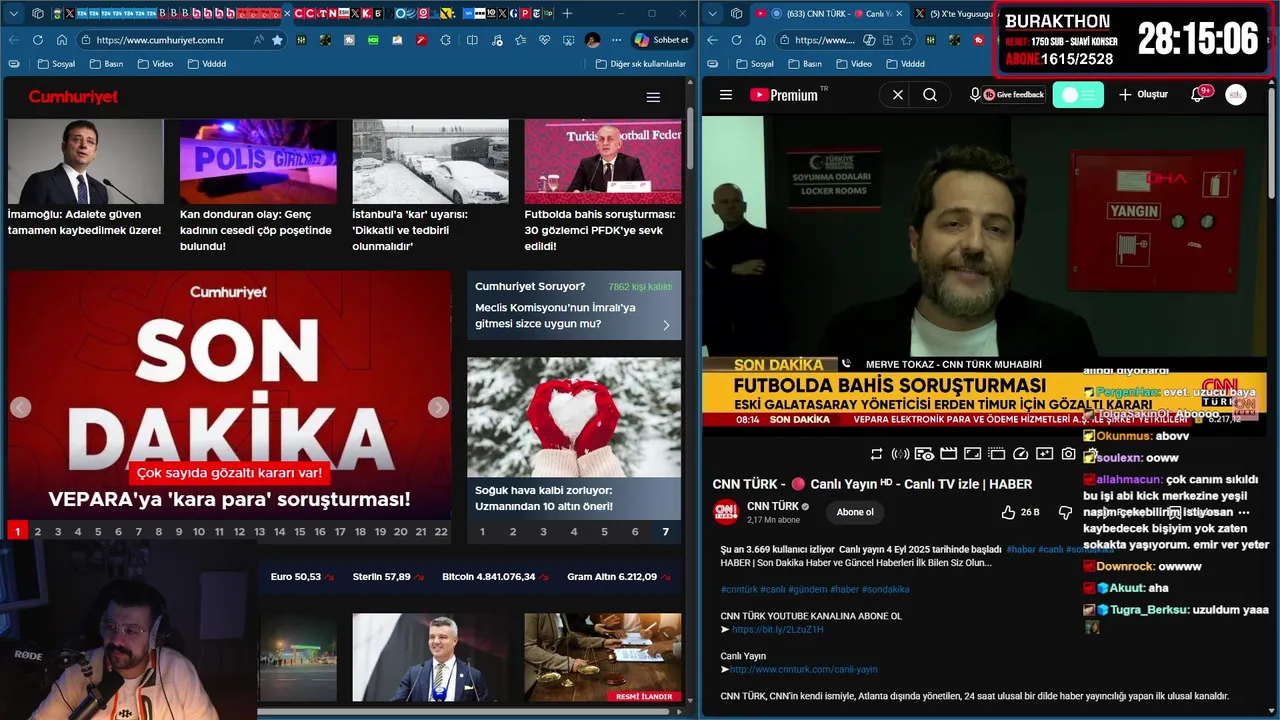Open VEPARA son dakika main banner
Image resolution: width=1280 pixels, height=720 pixels.
[229, 395]
